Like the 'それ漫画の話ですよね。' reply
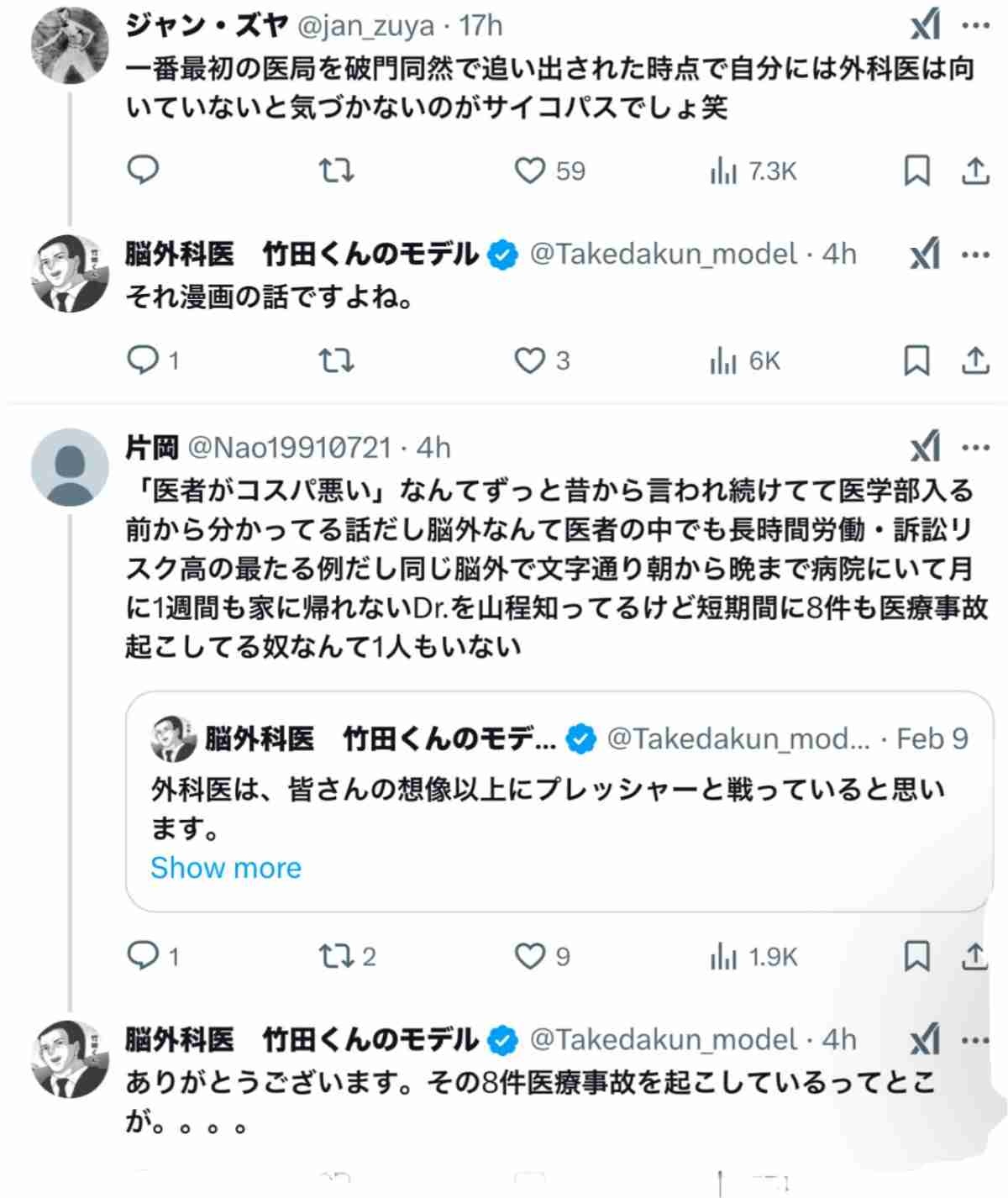The width and height of the screenshot is (1008, 1198). point(530,360)
